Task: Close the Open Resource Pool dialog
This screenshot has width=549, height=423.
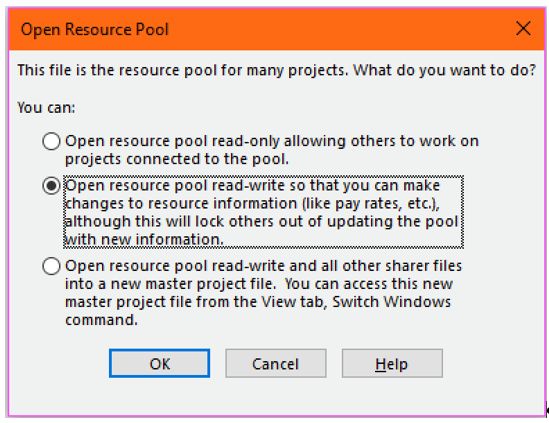Action: [523, 28]
